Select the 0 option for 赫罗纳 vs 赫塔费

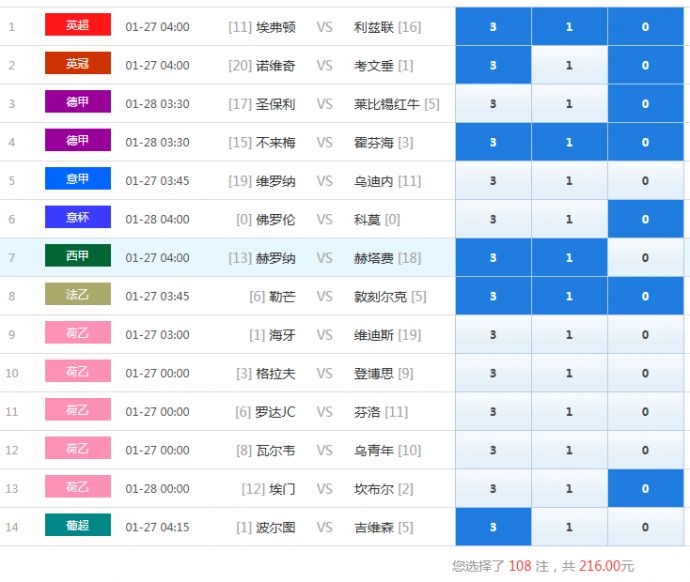point(645,258)
